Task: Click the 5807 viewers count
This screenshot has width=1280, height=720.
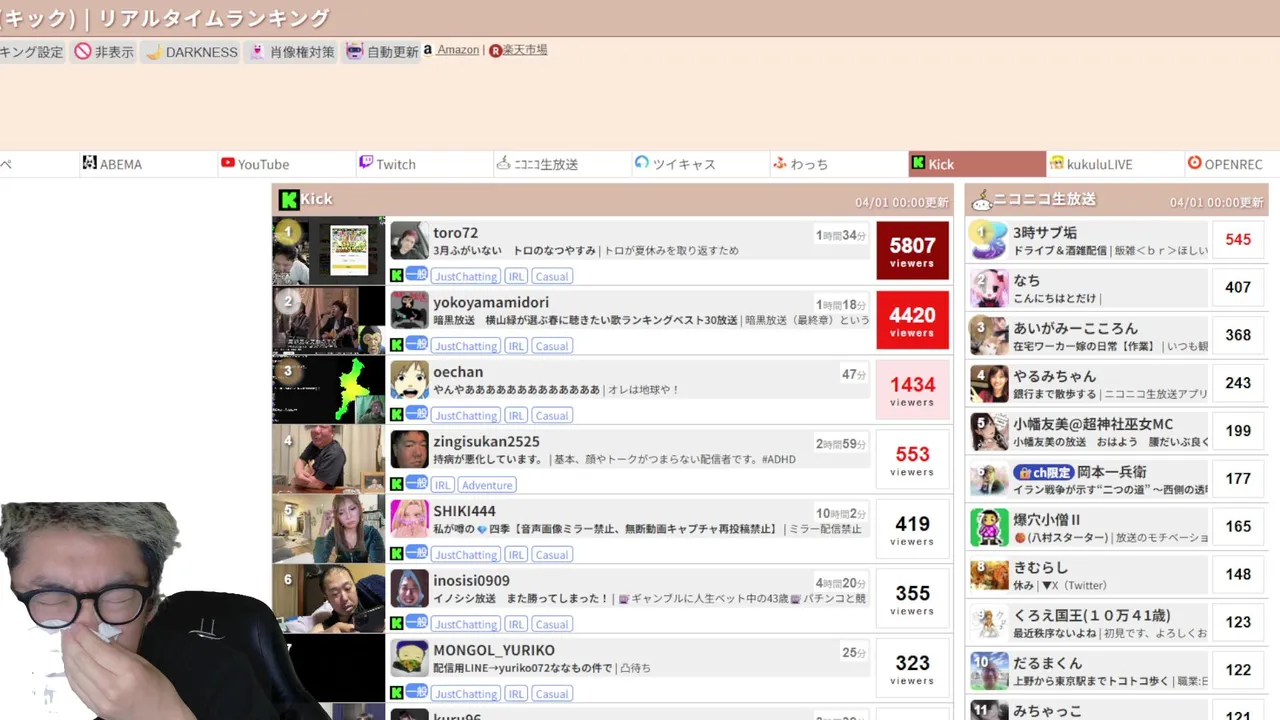Action: pos(912,251)
